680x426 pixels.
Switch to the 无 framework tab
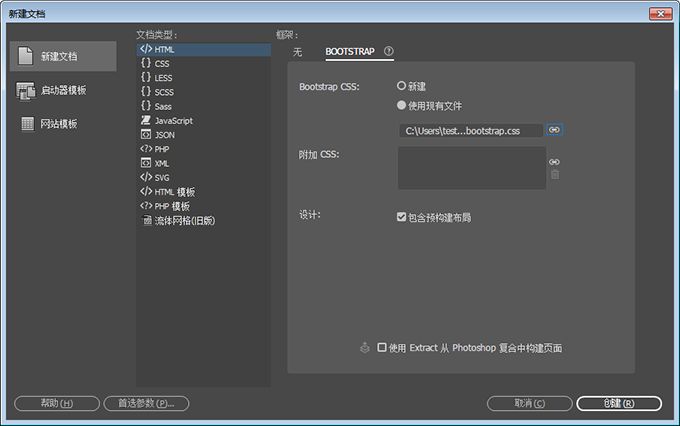point(297,52)
